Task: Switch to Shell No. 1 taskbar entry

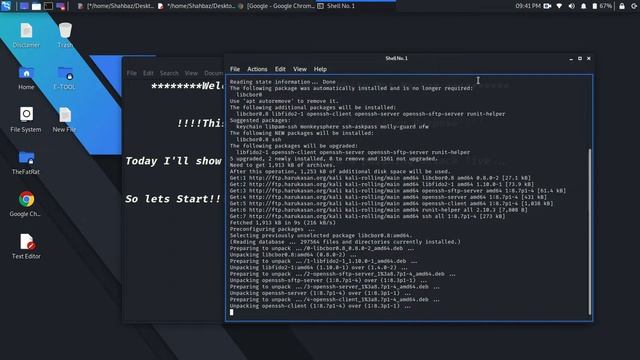Action: [356, 6]
